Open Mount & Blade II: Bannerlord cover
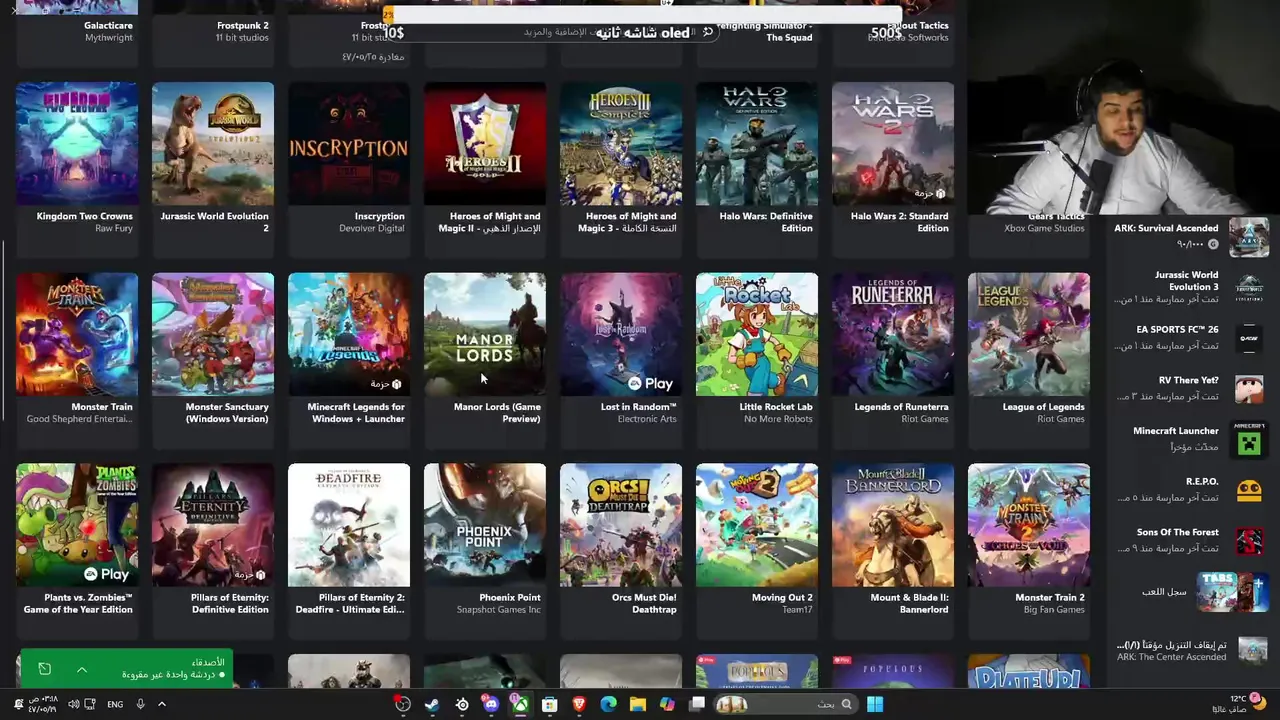The image size is (1280, 720). (x=893, y=525)
